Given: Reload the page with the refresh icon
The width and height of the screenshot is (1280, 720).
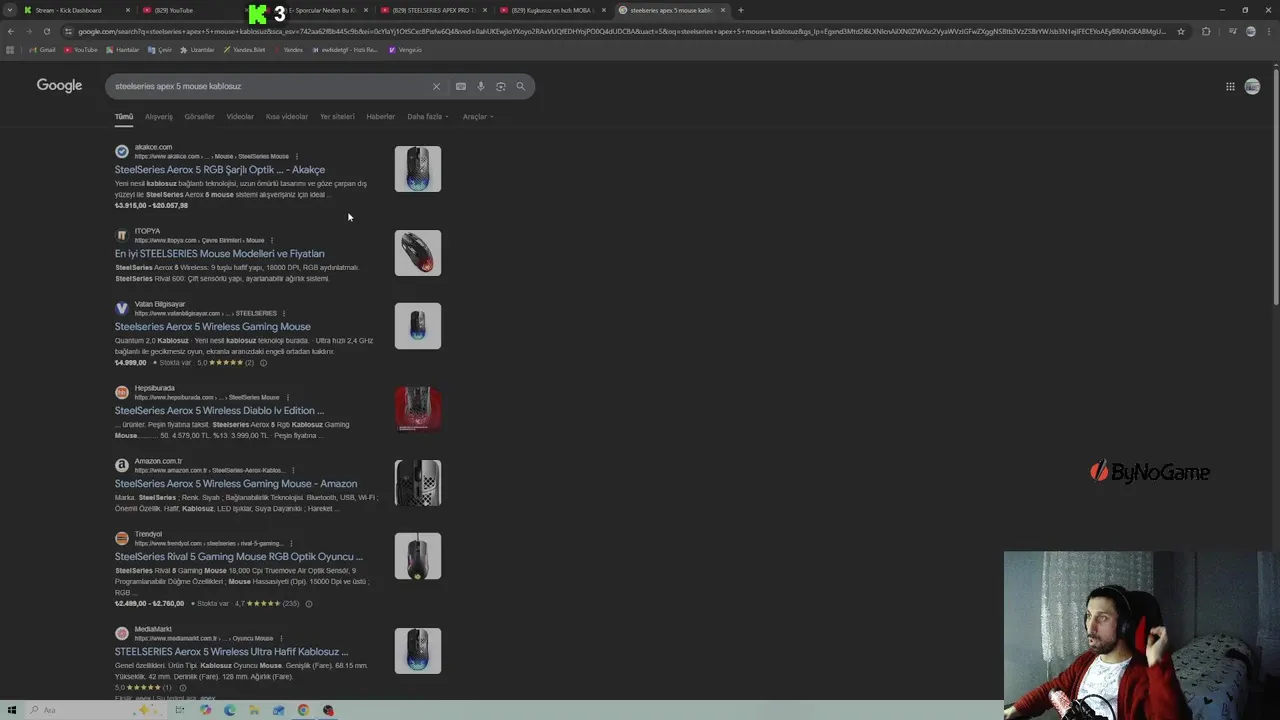Looking at the screenshot, I should tap(46, 31).
